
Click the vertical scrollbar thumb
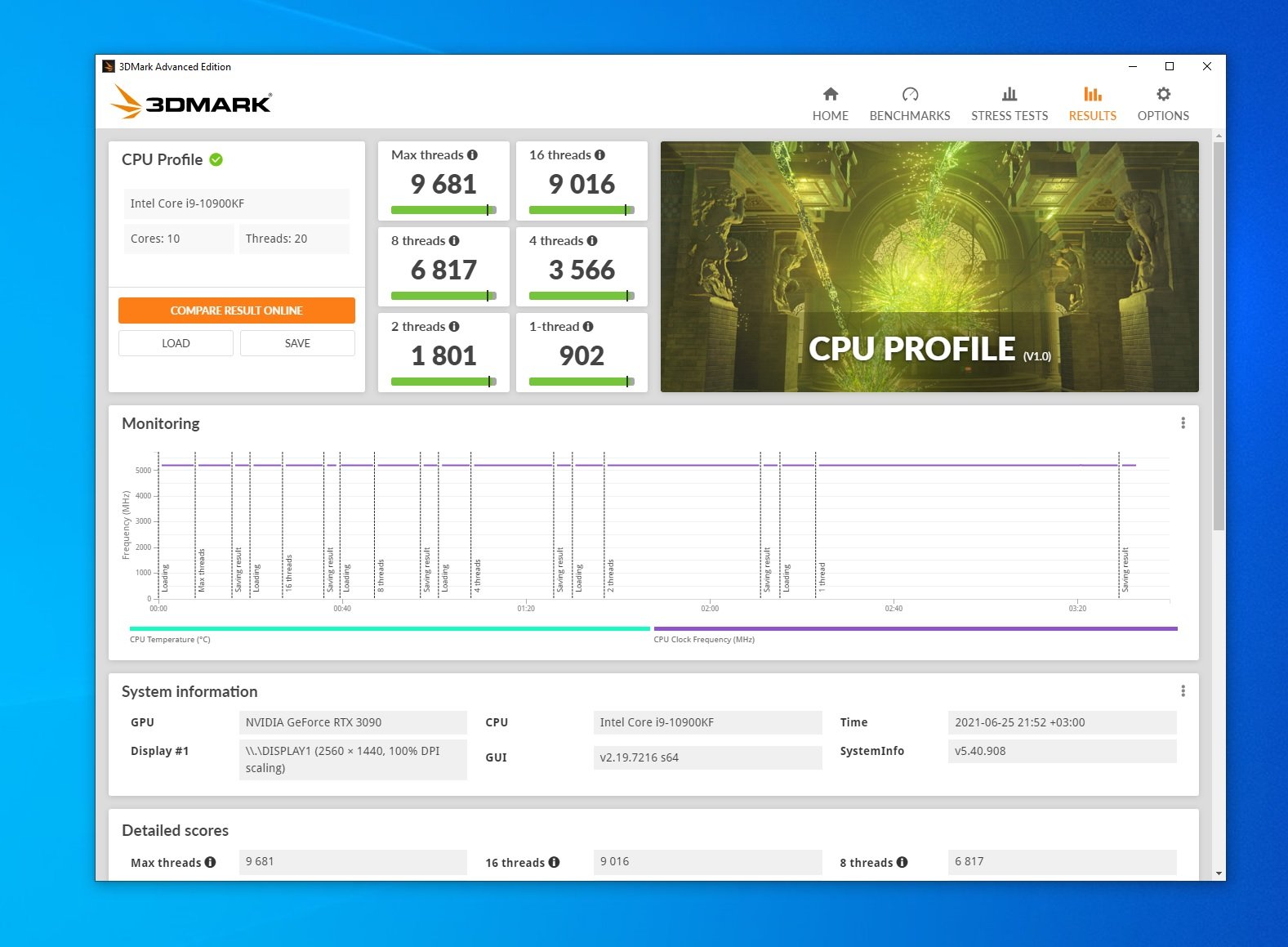pos(1219,335)
